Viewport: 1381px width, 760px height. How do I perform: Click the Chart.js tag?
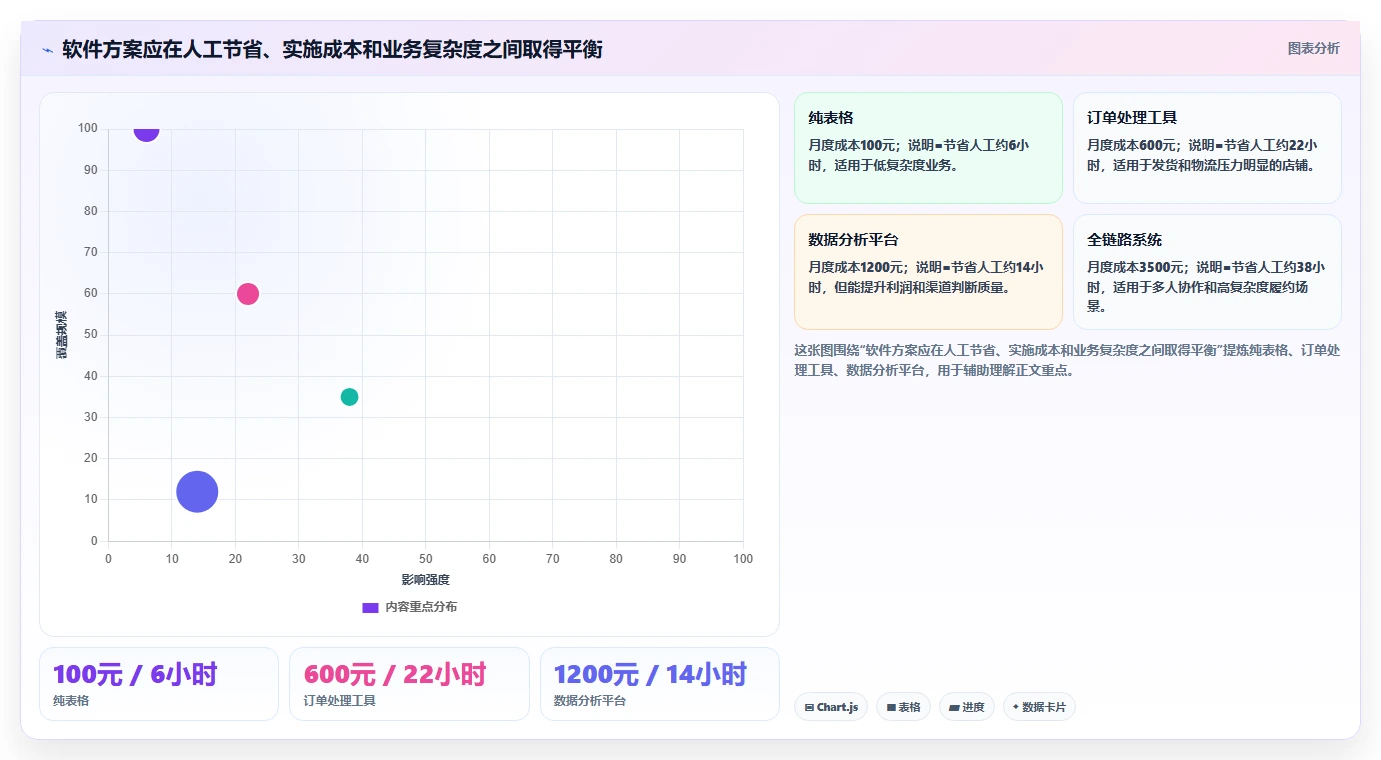[x=831, y=707]
